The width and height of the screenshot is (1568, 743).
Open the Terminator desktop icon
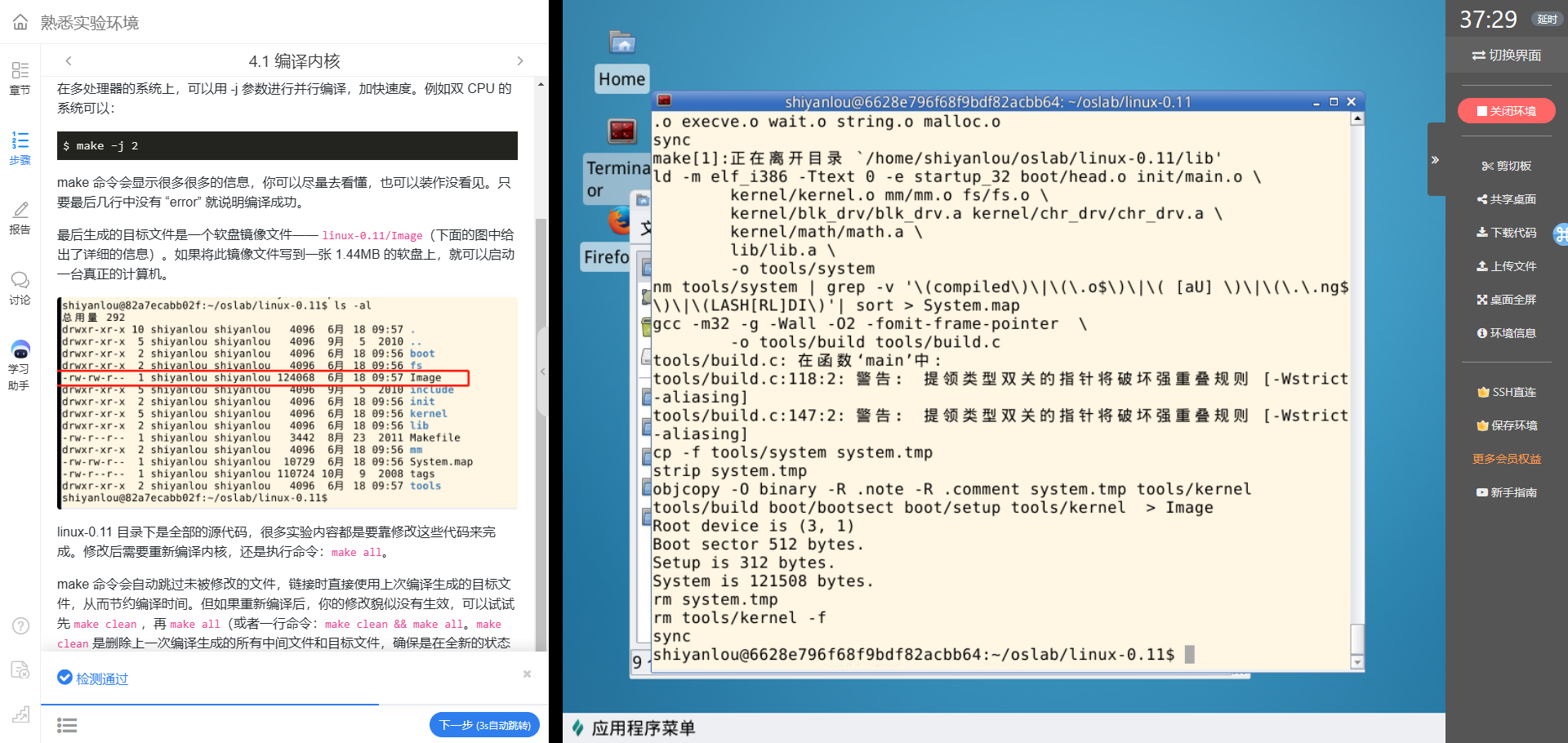tap(622, 131)
